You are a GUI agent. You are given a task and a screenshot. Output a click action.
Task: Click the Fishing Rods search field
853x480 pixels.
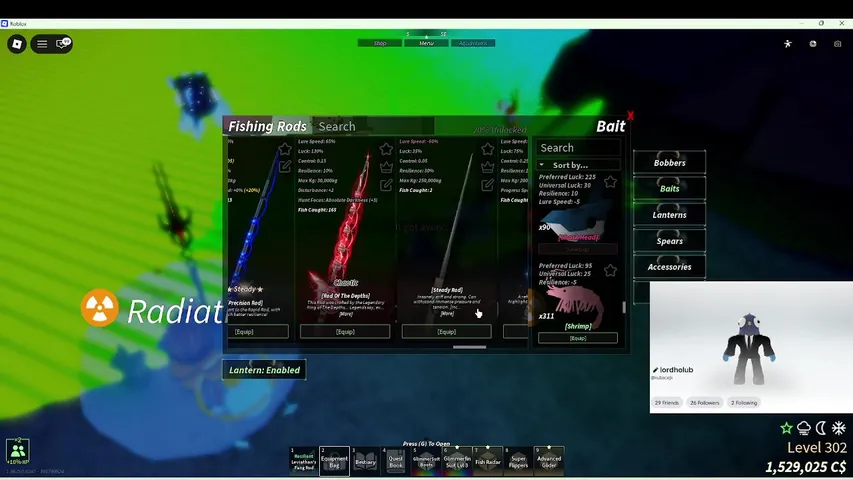[x=373, y=126]
